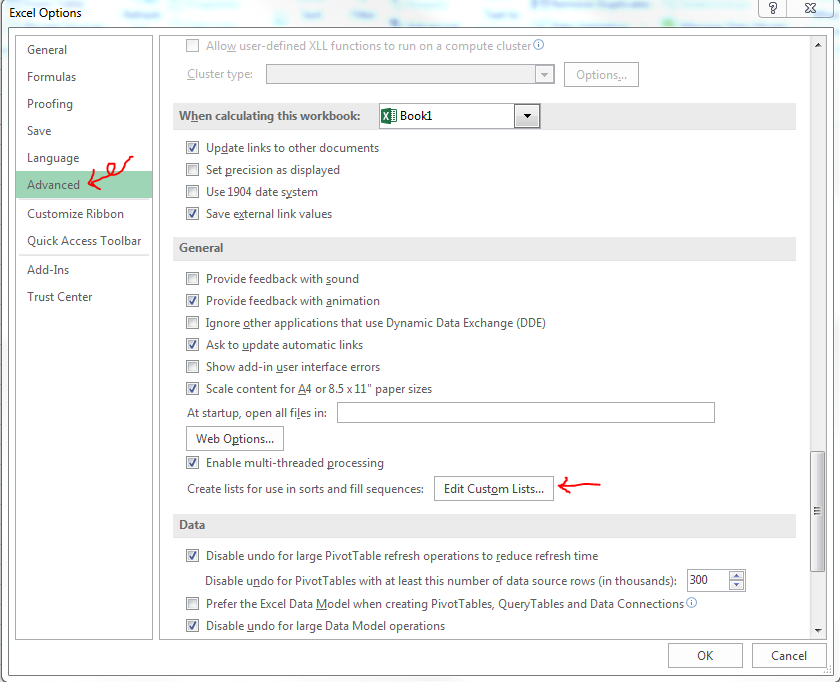Open the Formulas options category
The height and width of the screenshot is (682, 840).
click(51, 77)
